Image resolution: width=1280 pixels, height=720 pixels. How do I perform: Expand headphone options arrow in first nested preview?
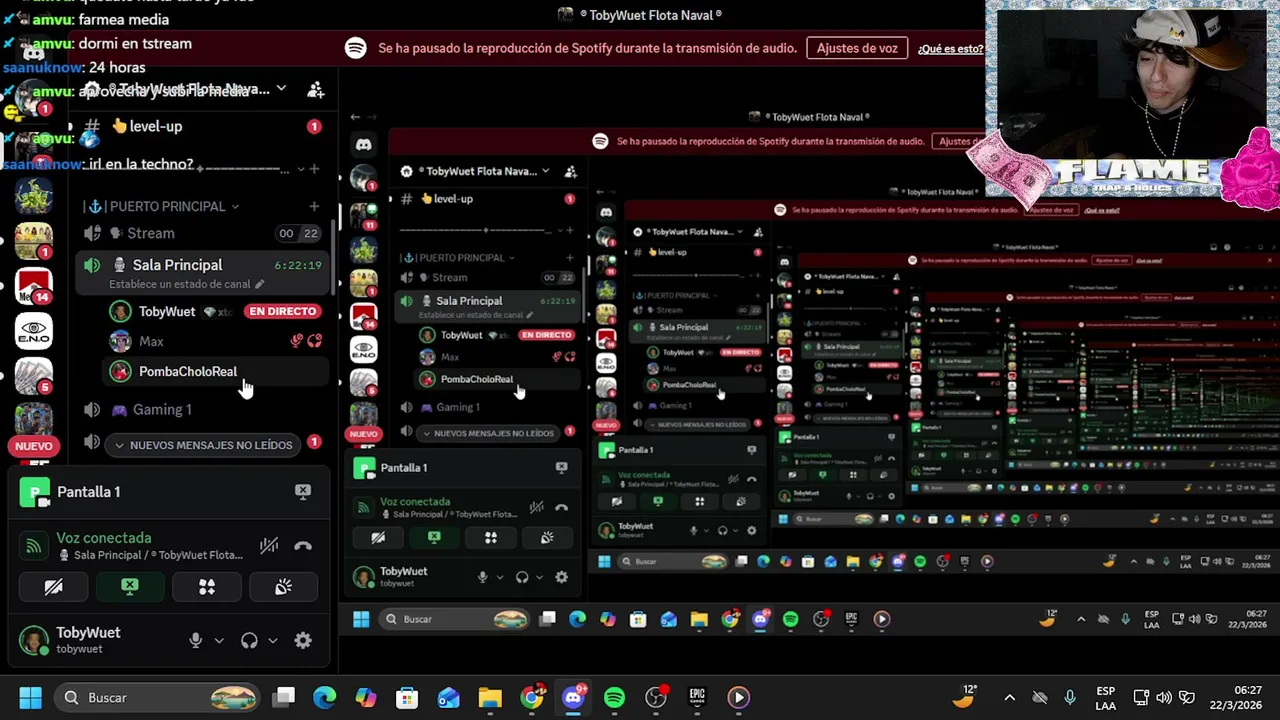pyautogui.click(x=539, y=577)
